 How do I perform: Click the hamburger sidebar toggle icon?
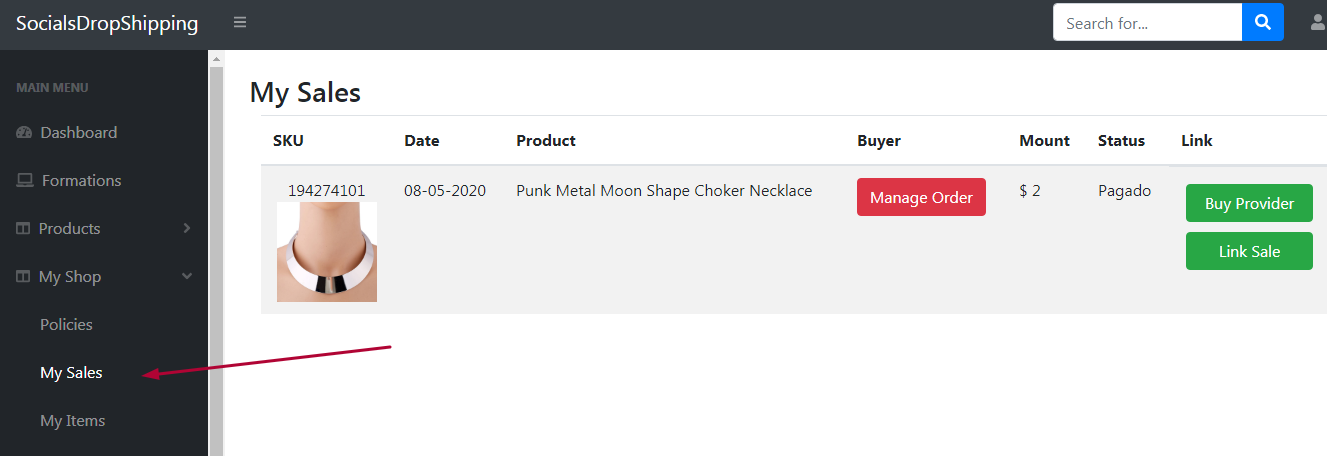point(240,22)
